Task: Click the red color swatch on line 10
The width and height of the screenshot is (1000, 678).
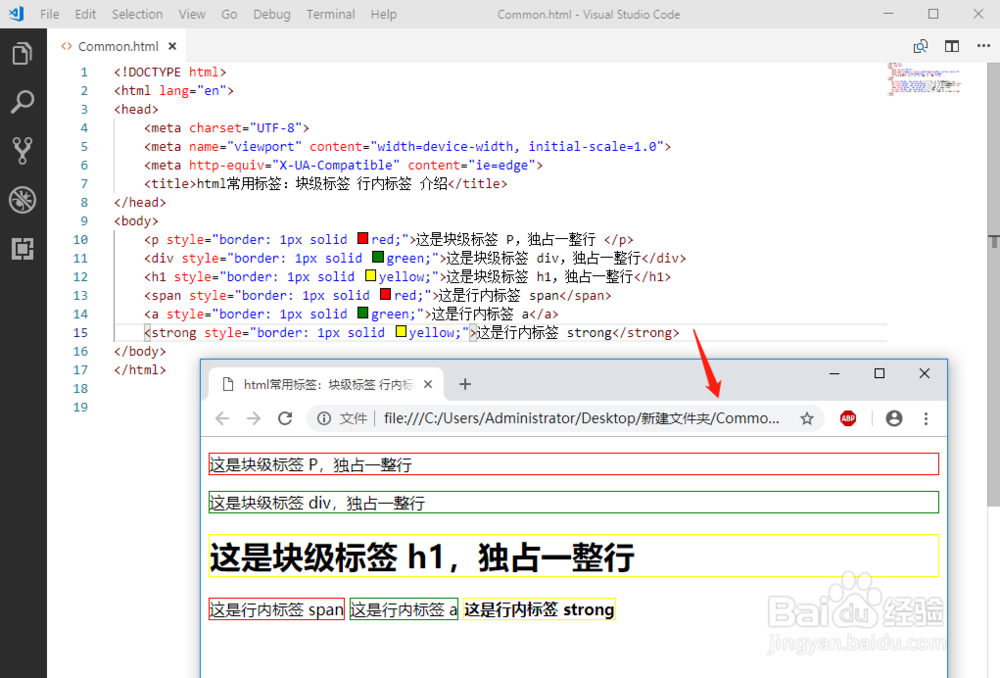Action: 363,239
